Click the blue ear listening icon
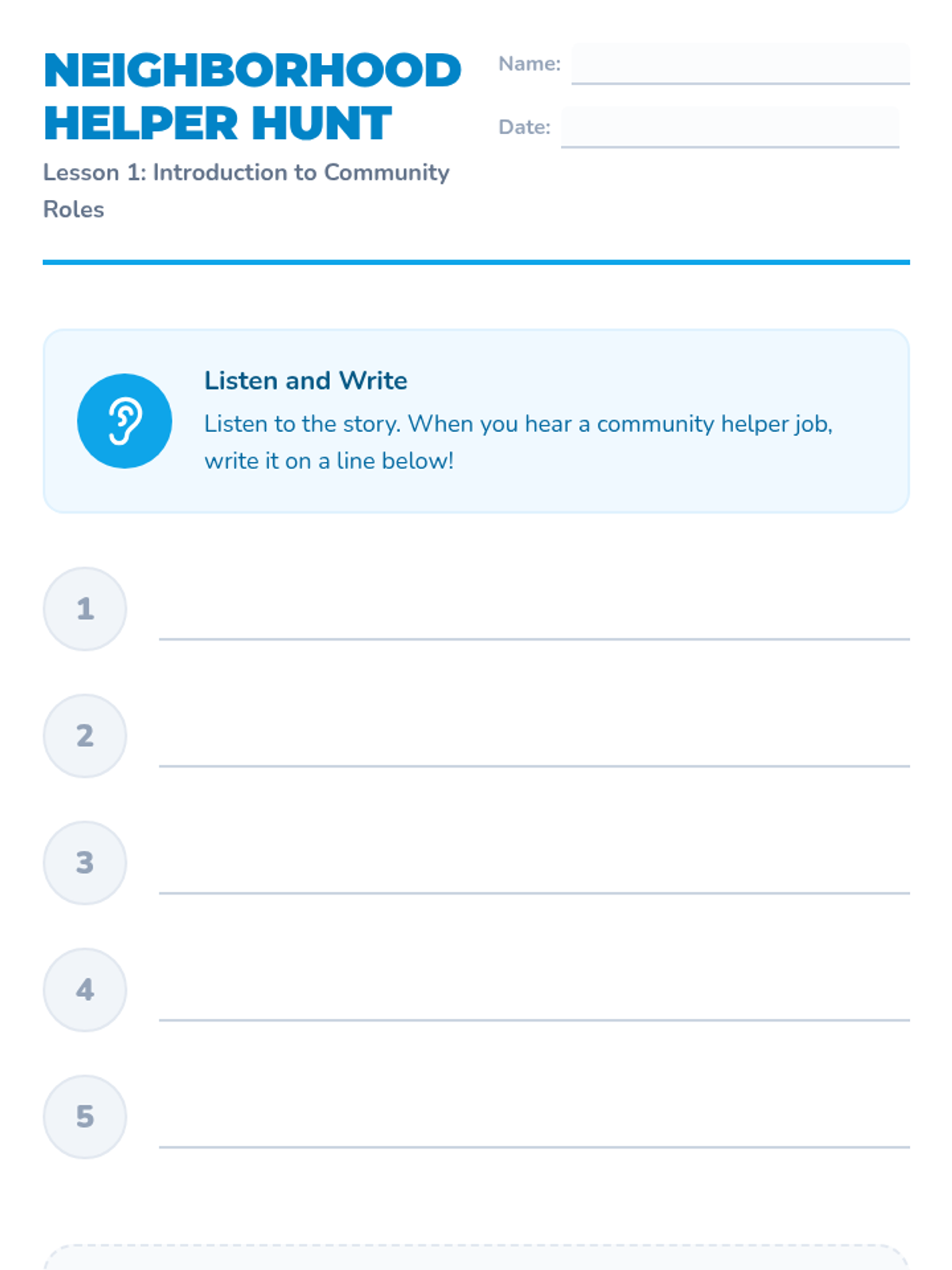952x1270 pixels. point(125,421)
